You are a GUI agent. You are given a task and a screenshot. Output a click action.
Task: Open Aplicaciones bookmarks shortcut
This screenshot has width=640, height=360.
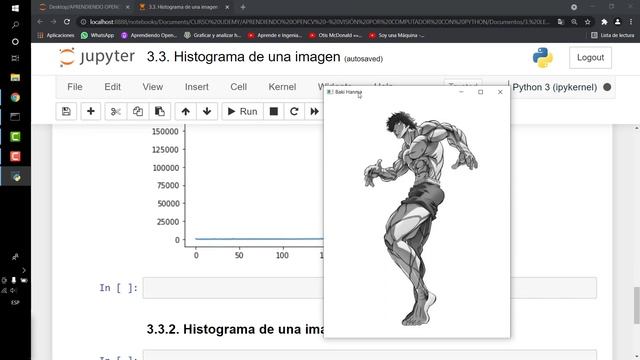56,36
